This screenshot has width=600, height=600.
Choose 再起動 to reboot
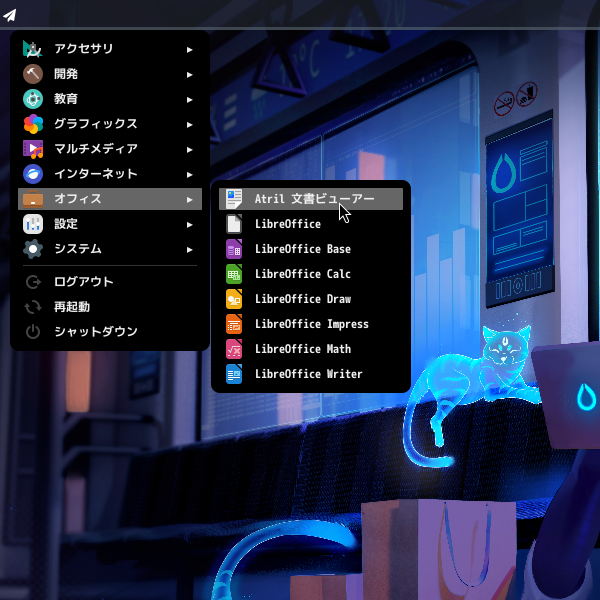110,307
